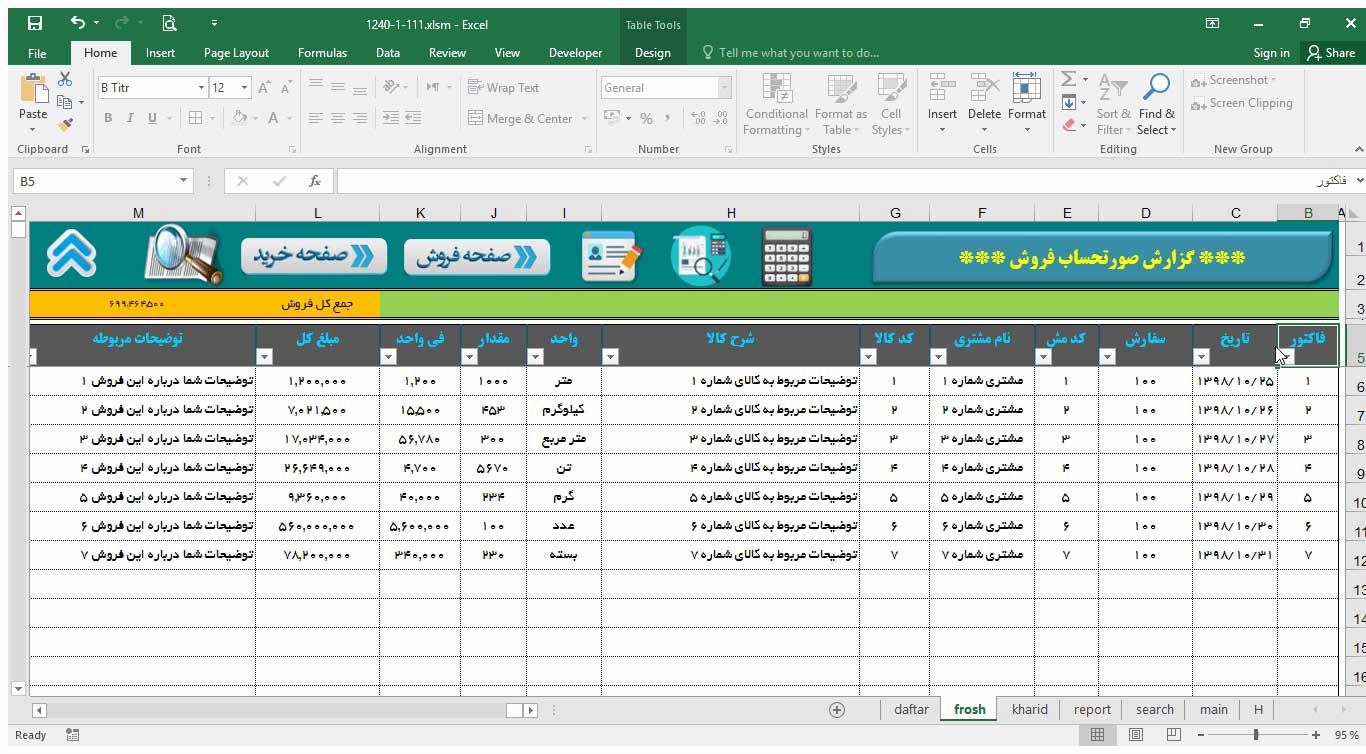Viewport: 1366px width, 754px height.
Task: Decrease font size with small A icon
Action: (284, 88)
